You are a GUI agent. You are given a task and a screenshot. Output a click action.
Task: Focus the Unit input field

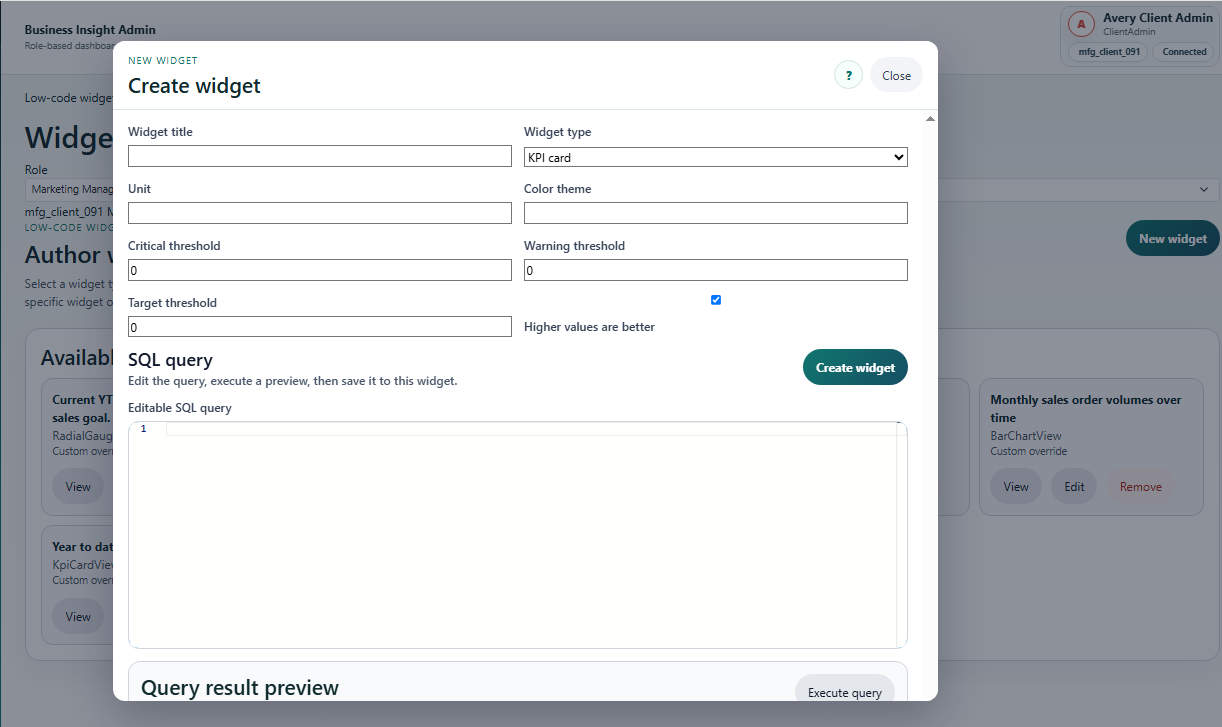[x=320, y=213]
